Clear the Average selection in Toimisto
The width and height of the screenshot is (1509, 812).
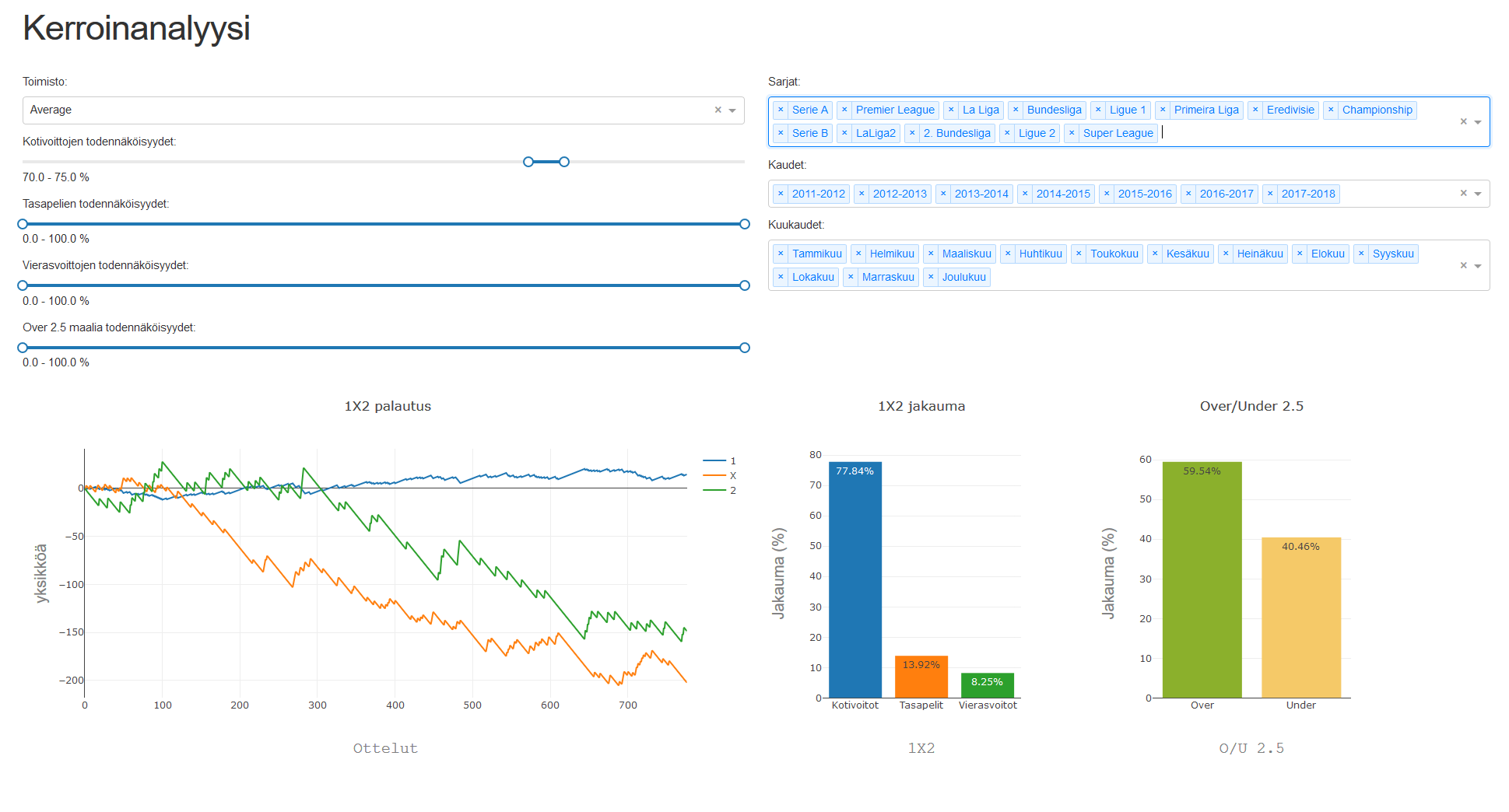pyautogui.click(x=718, y=110)
